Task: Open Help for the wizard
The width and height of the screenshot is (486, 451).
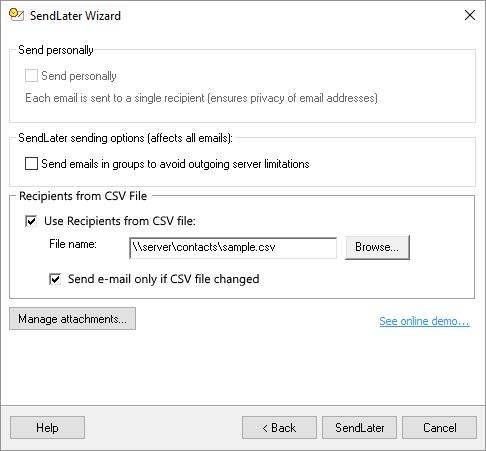Action: point(47,428)
